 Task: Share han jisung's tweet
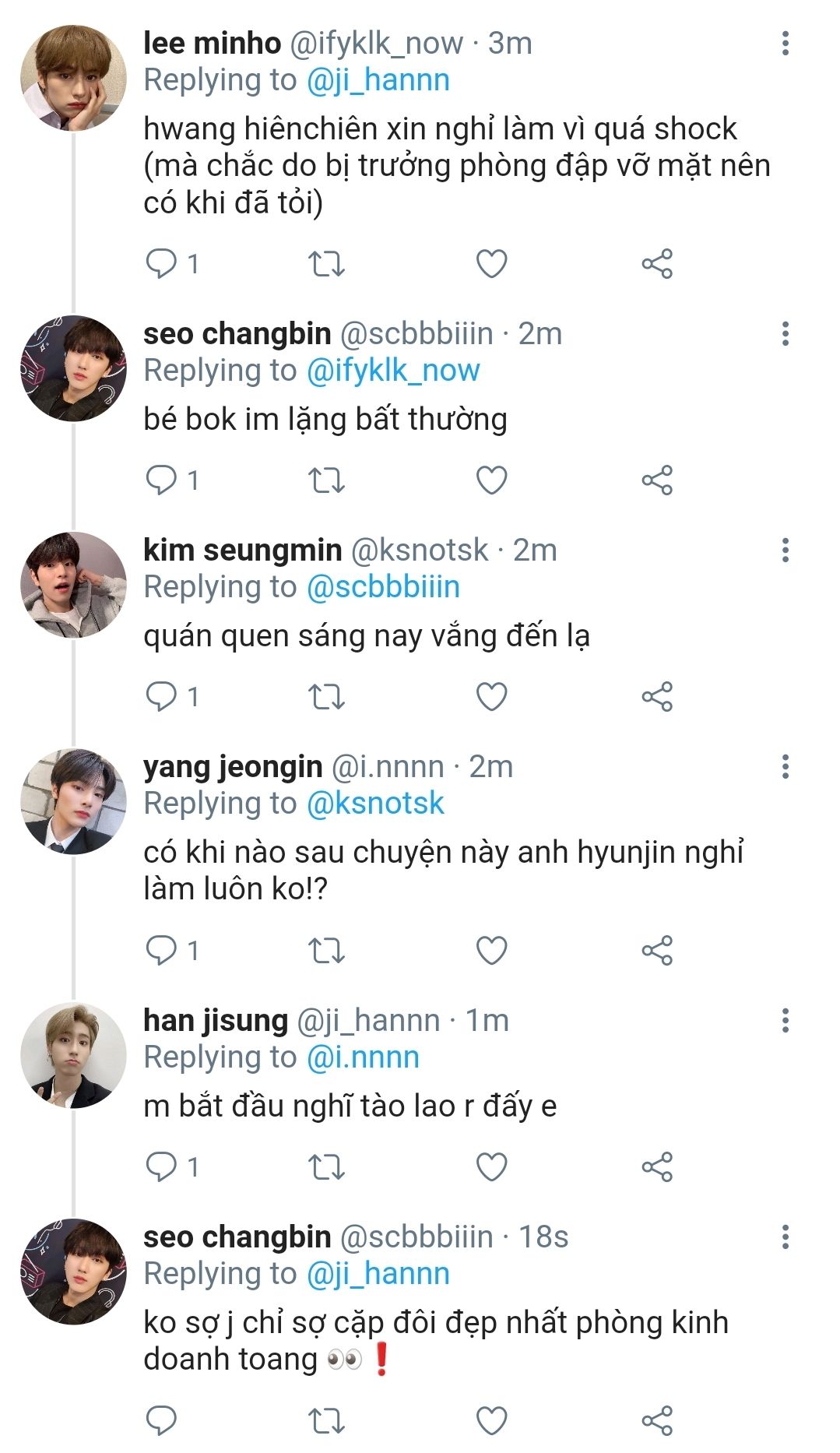pos(657,1167)
